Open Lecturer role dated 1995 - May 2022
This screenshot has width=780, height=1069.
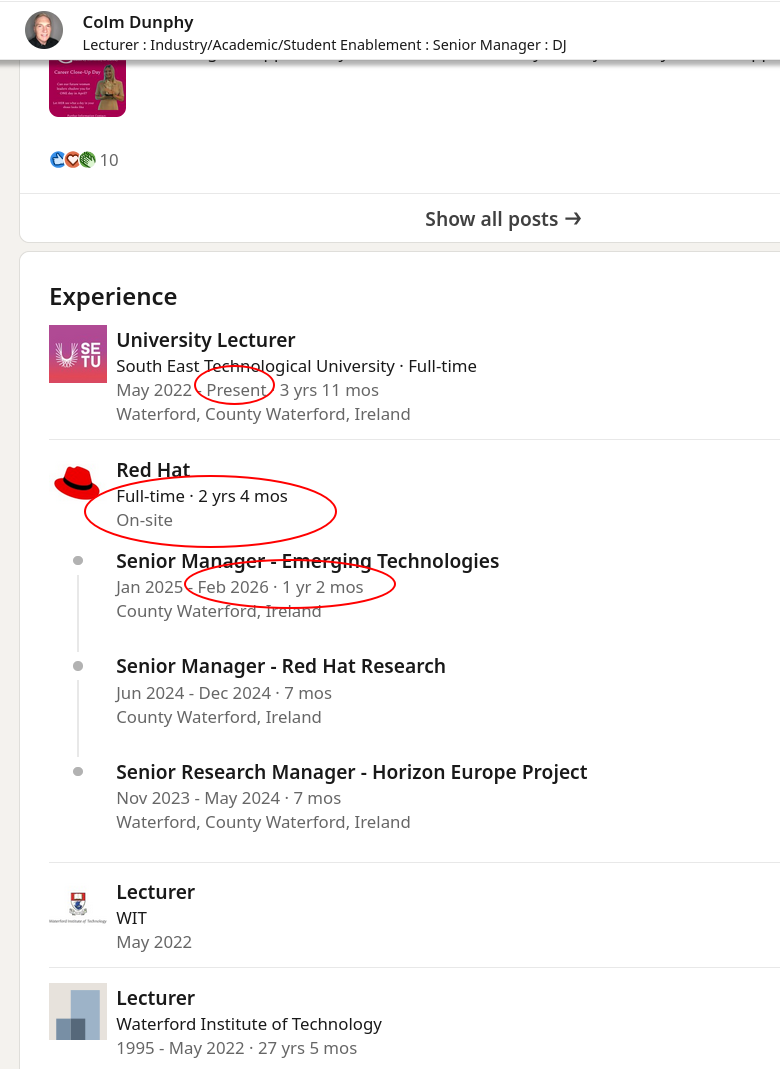click(x=156, y=998)
